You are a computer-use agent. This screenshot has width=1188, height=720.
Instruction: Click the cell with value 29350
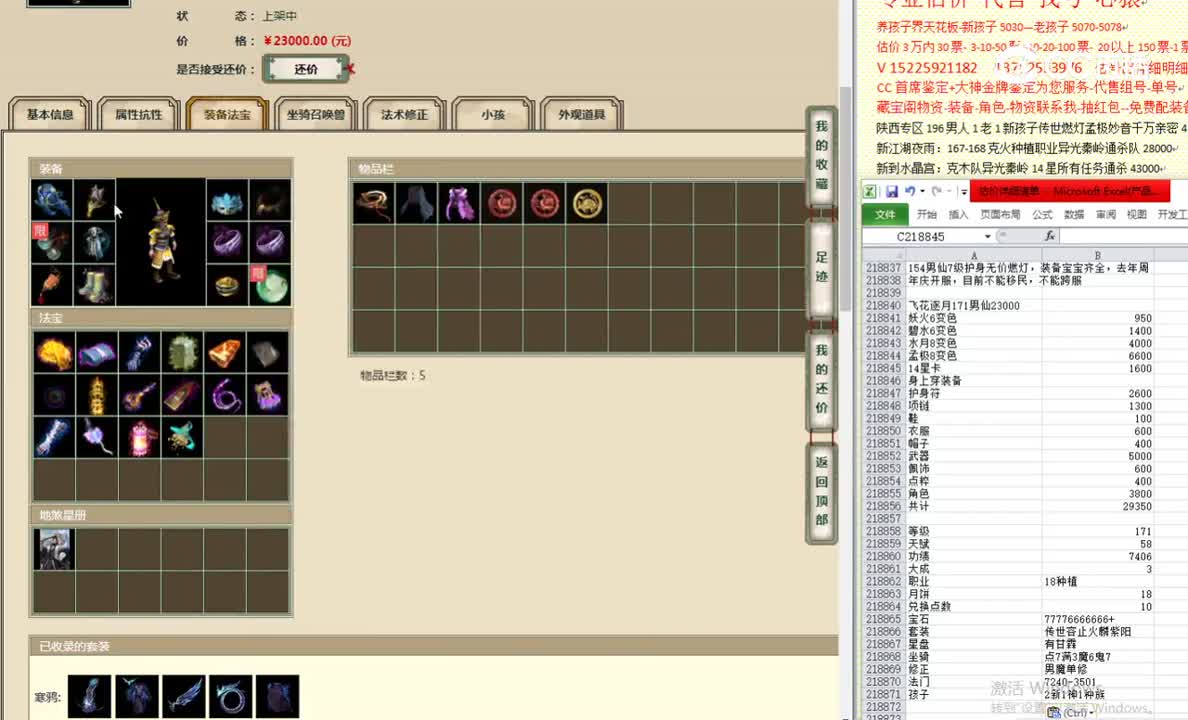click(x=1098, y=506)
